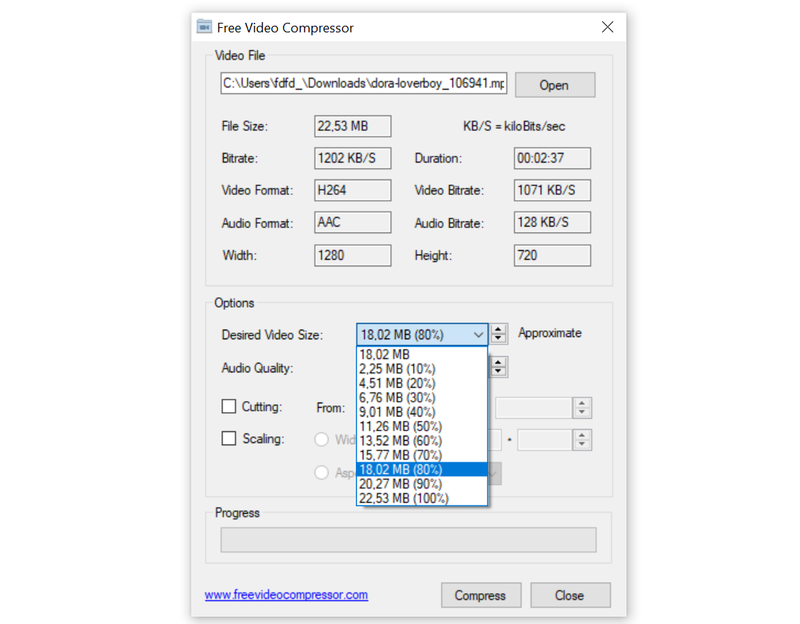Image resolution: width=800 pixels, height=624 pixels.
Task: Click the Open button to browse for a video
Action: (555, 85)
